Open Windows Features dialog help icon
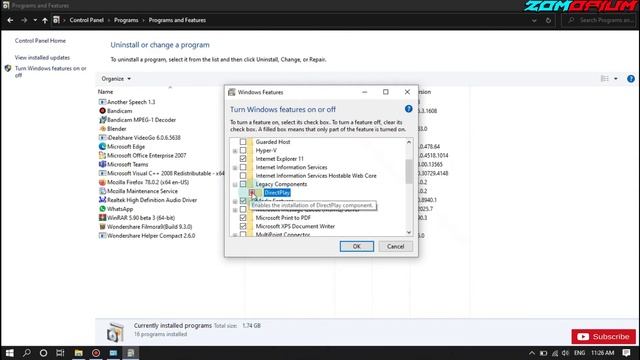640x360 pixels. (x=408, y=109)
